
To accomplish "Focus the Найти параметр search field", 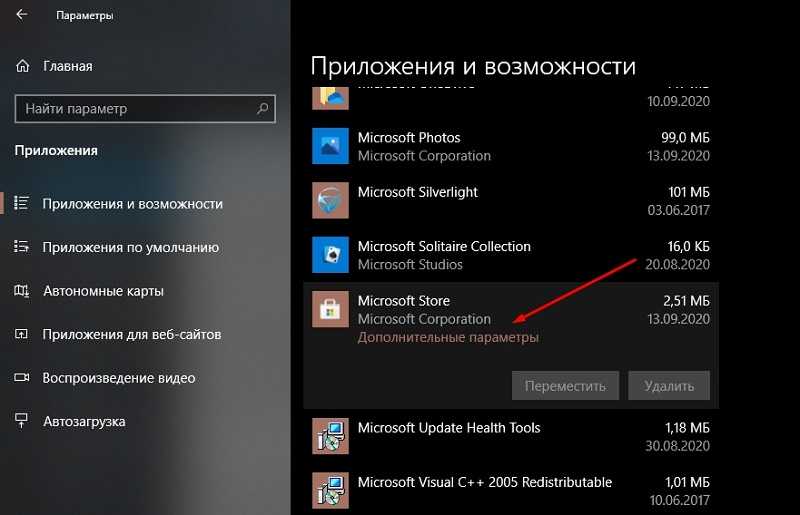I will point(145,108).
